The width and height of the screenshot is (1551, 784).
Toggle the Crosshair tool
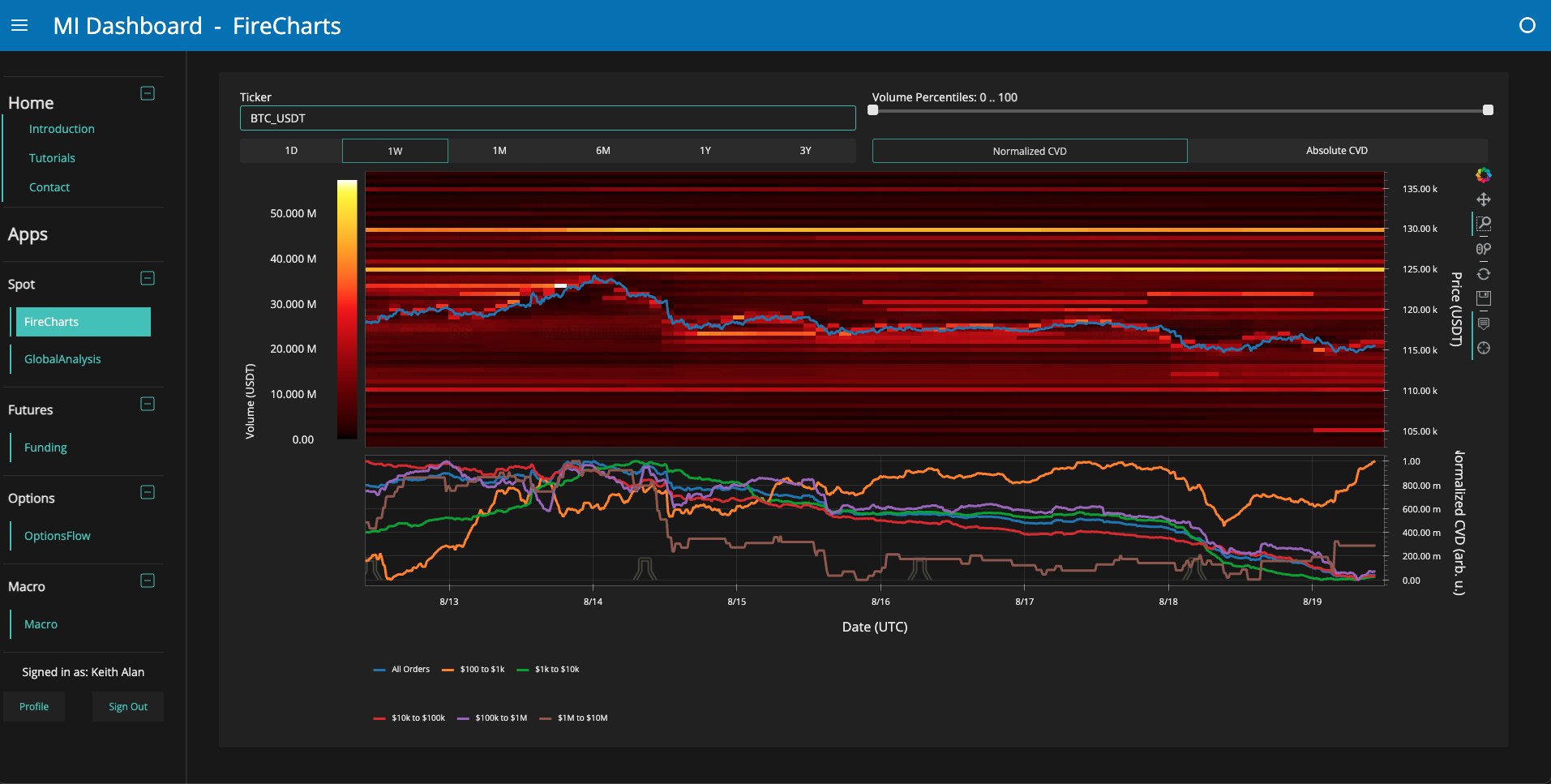(x=1483, y=349)
